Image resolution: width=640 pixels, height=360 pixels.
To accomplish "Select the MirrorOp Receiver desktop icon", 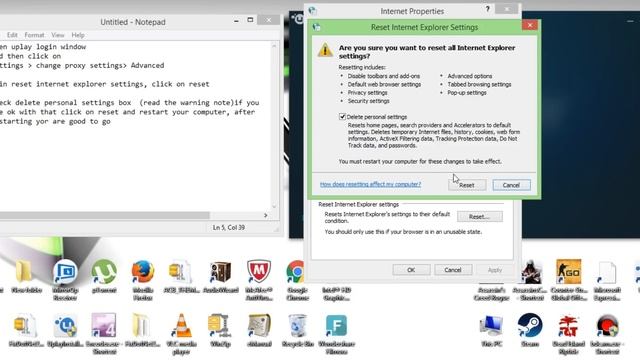I will point(65,280).
